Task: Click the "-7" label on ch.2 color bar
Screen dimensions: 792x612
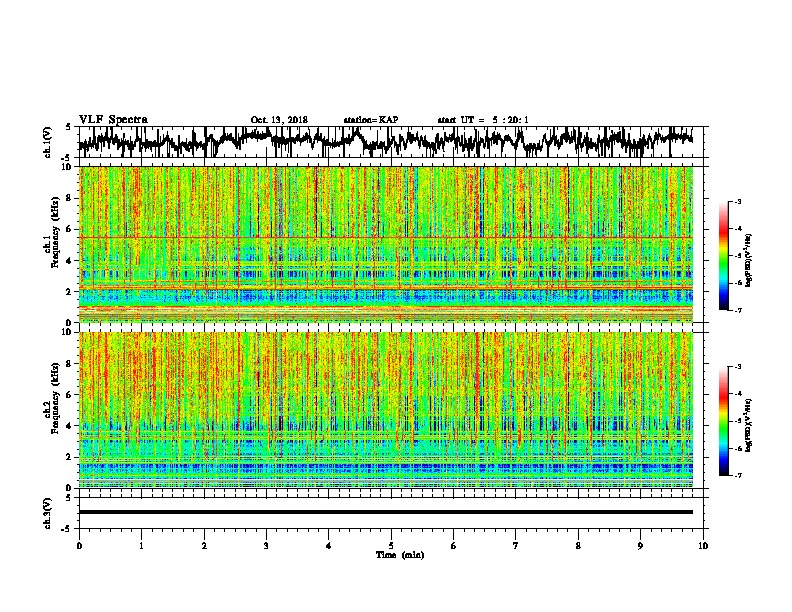Action: point(737,475)
